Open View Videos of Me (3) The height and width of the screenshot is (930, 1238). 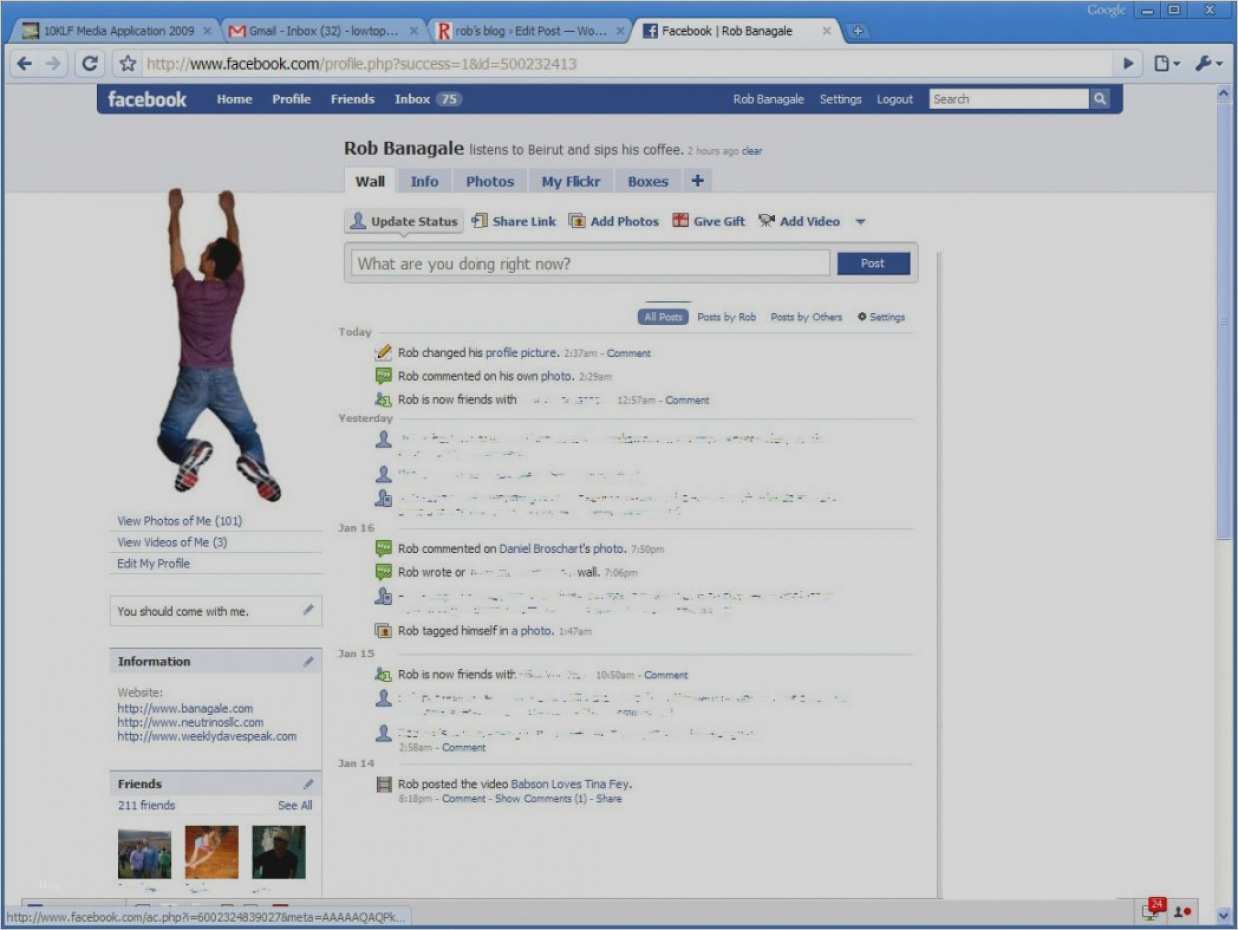coord(172,542)
